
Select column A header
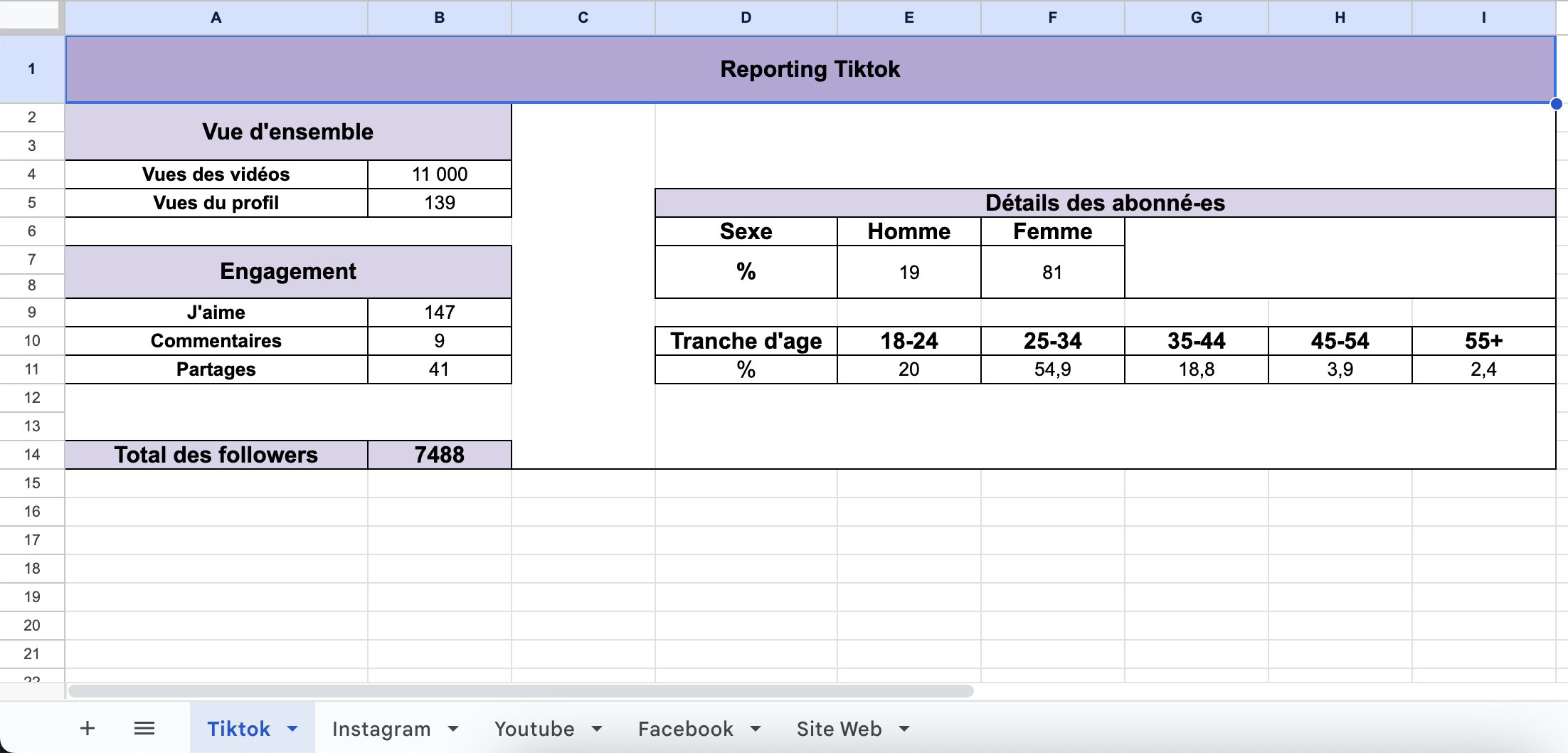216,18
